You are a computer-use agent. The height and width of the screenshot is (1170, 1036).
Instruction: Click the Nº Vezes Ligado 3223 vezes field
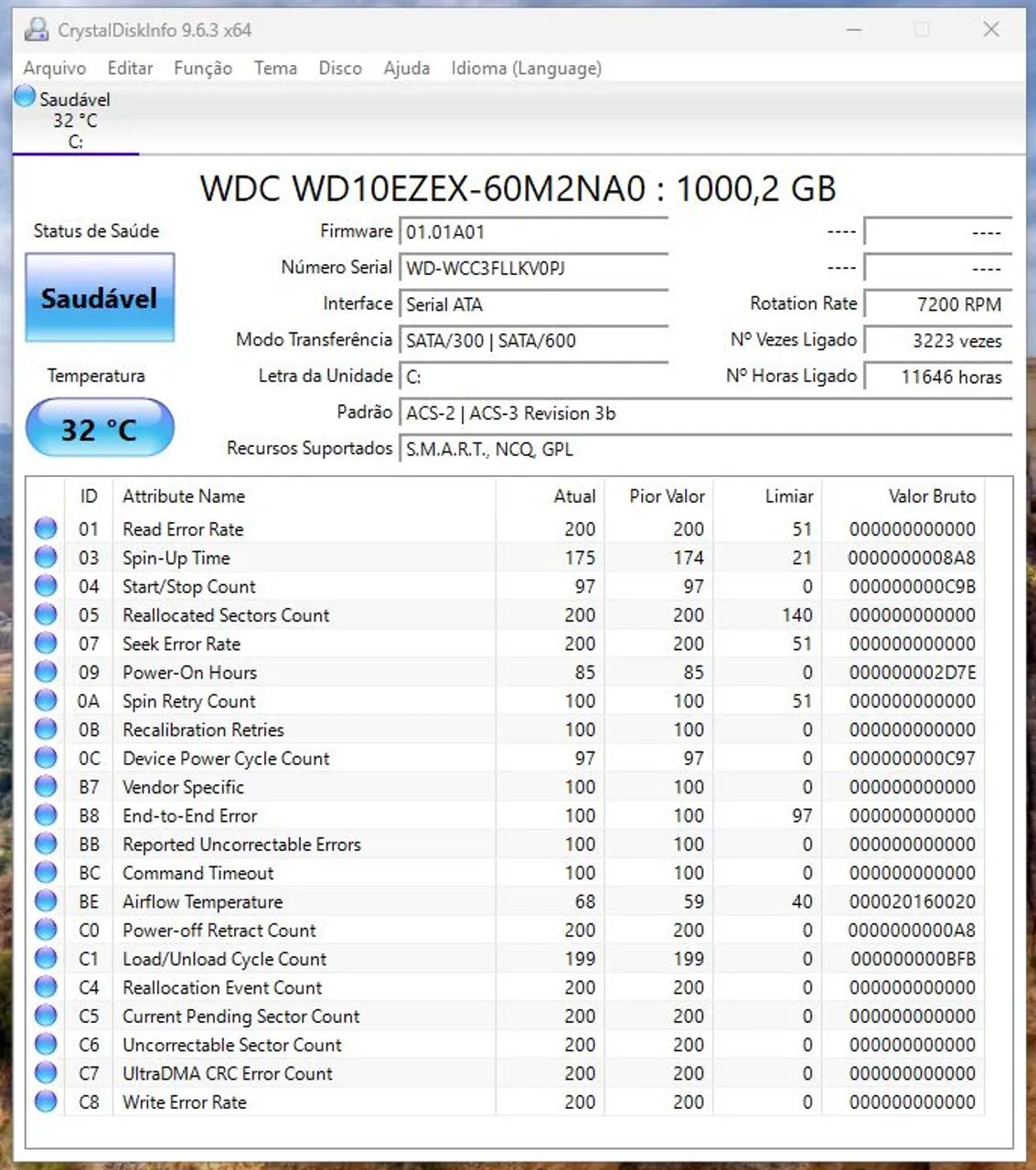938,340
